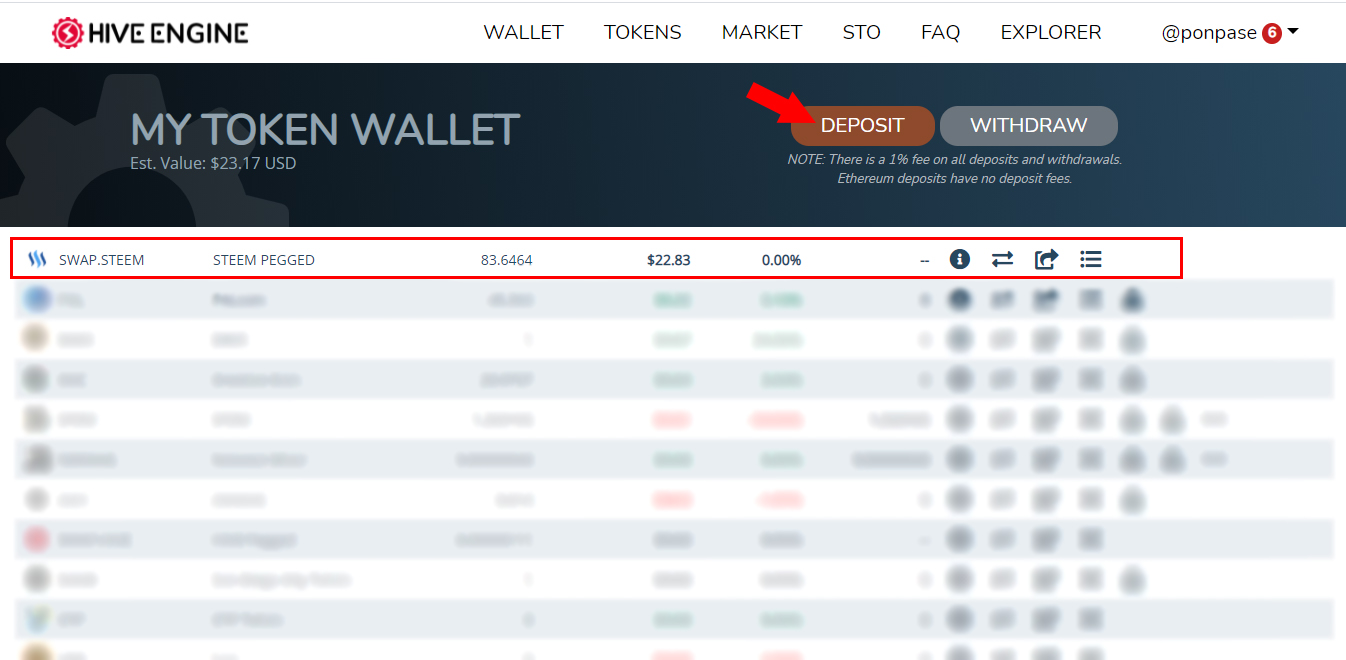Image resolution: width=1346 pixels, height=660 pixels.
Task: Click the MY TOKEN WALLET heading
Action: 325,130
